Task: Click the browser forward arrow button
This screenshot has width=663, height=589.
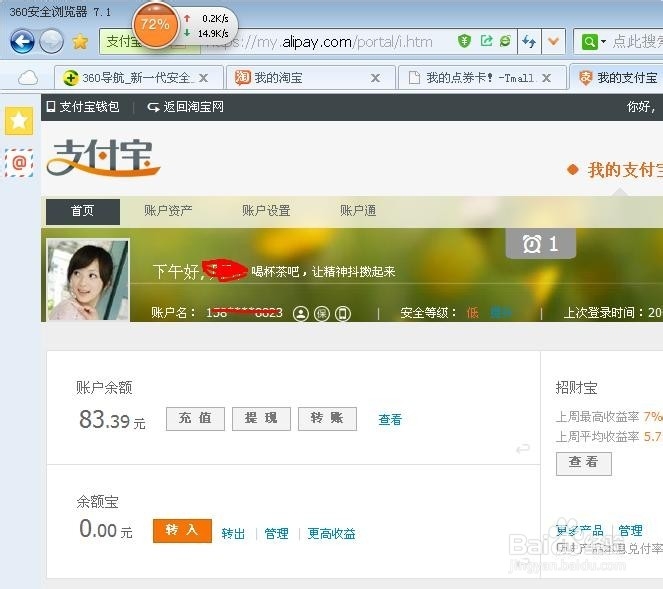Action: (51, 41)
